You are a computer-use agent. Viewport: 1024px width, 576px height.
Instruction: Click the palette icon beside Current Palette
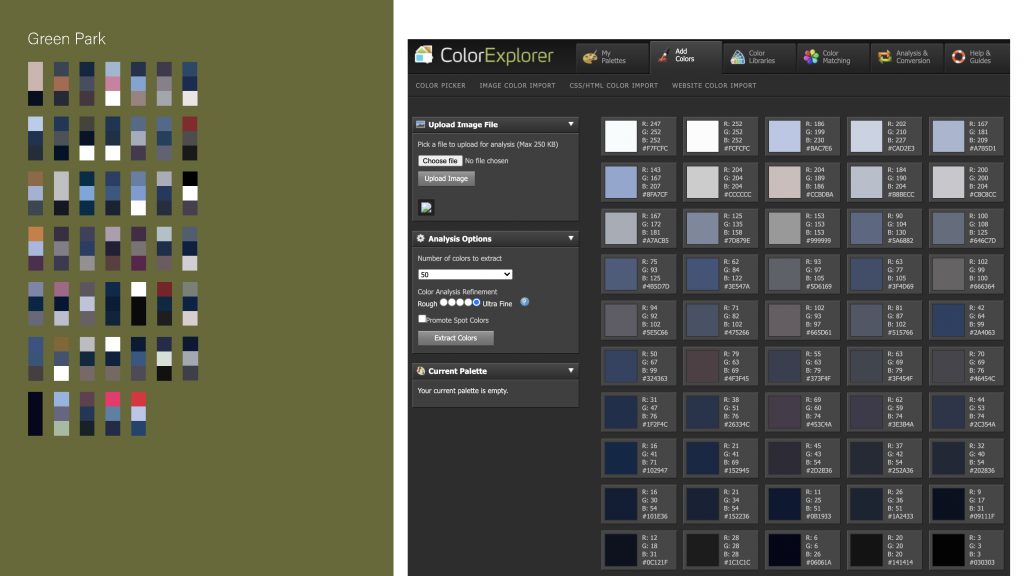point(421,370)
